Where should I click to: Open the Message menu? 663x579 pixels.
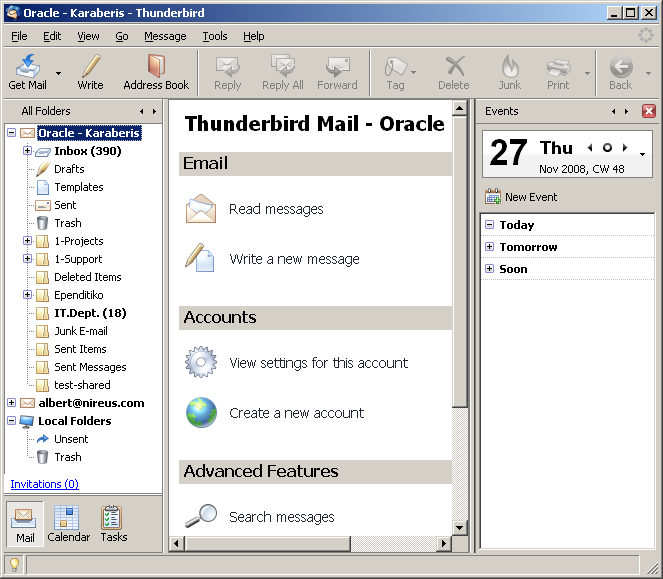165,36
